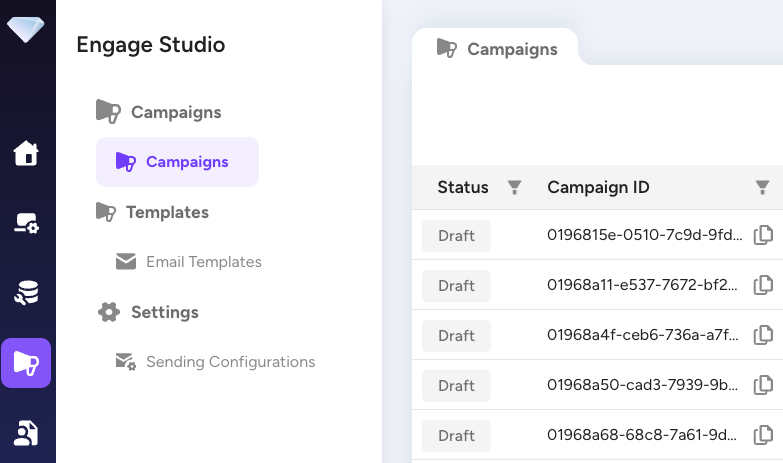Screen dimensions: 783x463
Task: Copy campaign ID starting with 0196815e
Action: [x=763, y=236]
